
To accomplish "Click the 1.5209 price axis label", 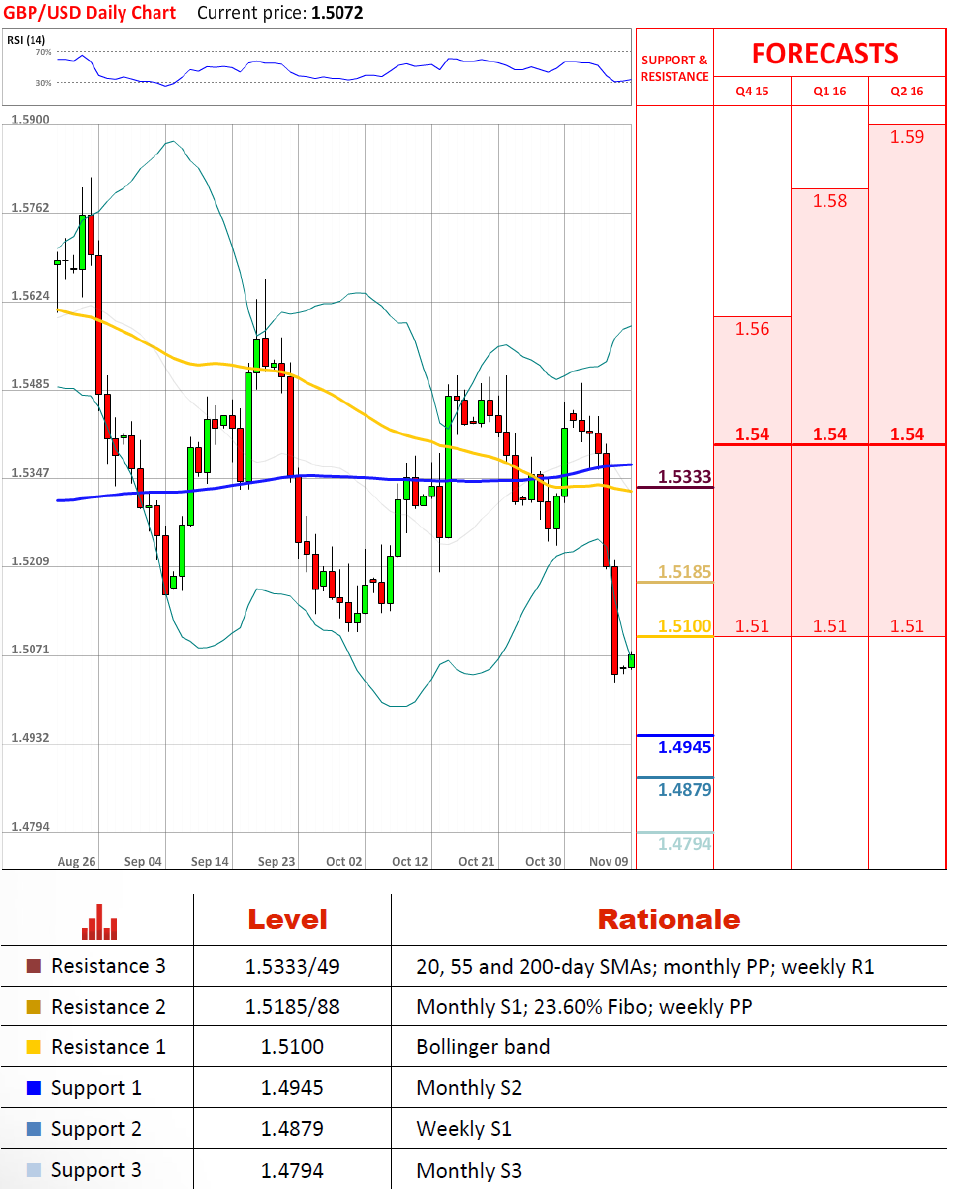I will tap(30, 561).
